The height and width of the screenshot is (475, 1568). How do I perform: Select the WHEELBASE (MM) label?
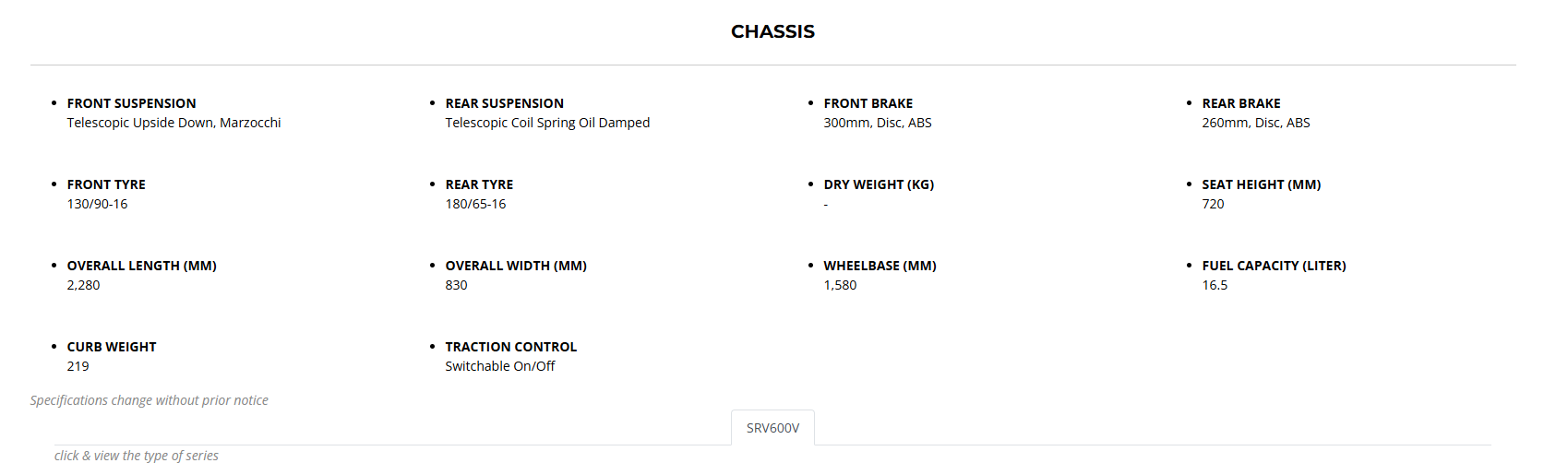pyautogui.click(x=880, y=266)
